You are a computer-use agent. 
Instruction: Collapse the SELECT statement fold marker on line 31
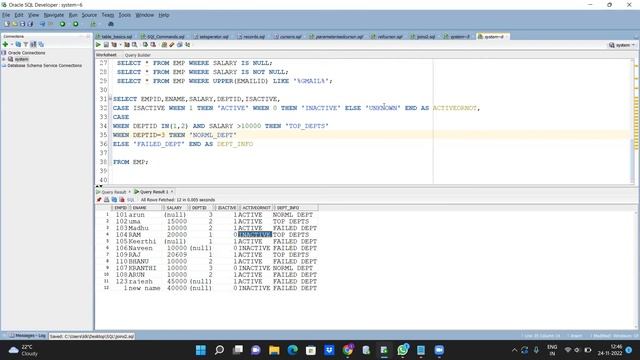[x=110, y=99]
